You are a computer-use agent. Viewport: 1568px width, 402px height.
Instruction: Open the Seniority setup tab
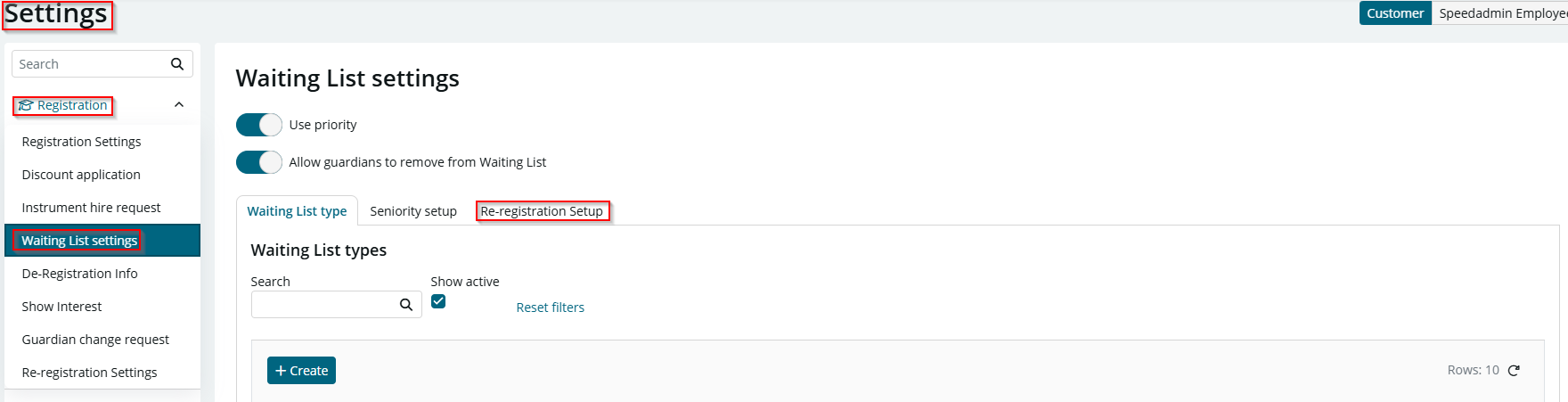413,211
